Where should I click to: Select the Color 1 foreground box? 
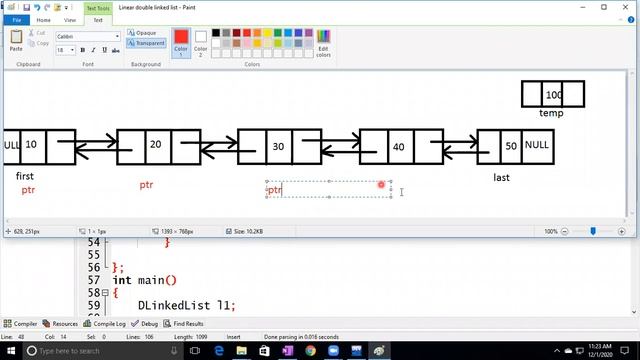181,42
